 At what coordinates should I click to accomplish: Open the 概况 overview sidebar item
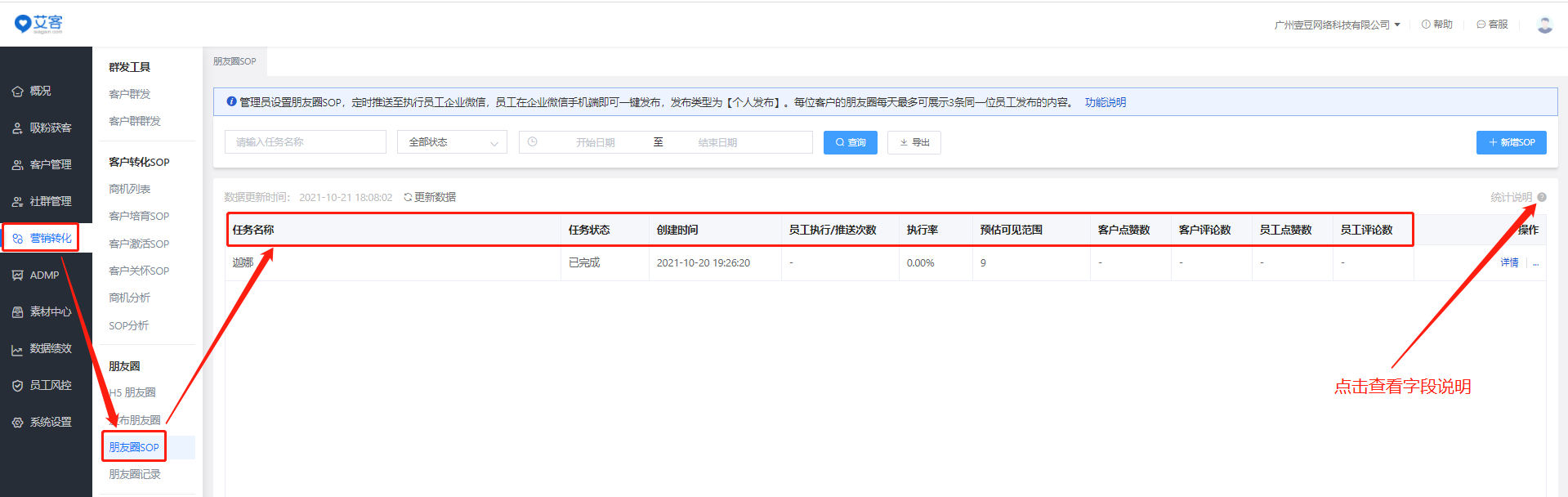[x=40, y=91]
